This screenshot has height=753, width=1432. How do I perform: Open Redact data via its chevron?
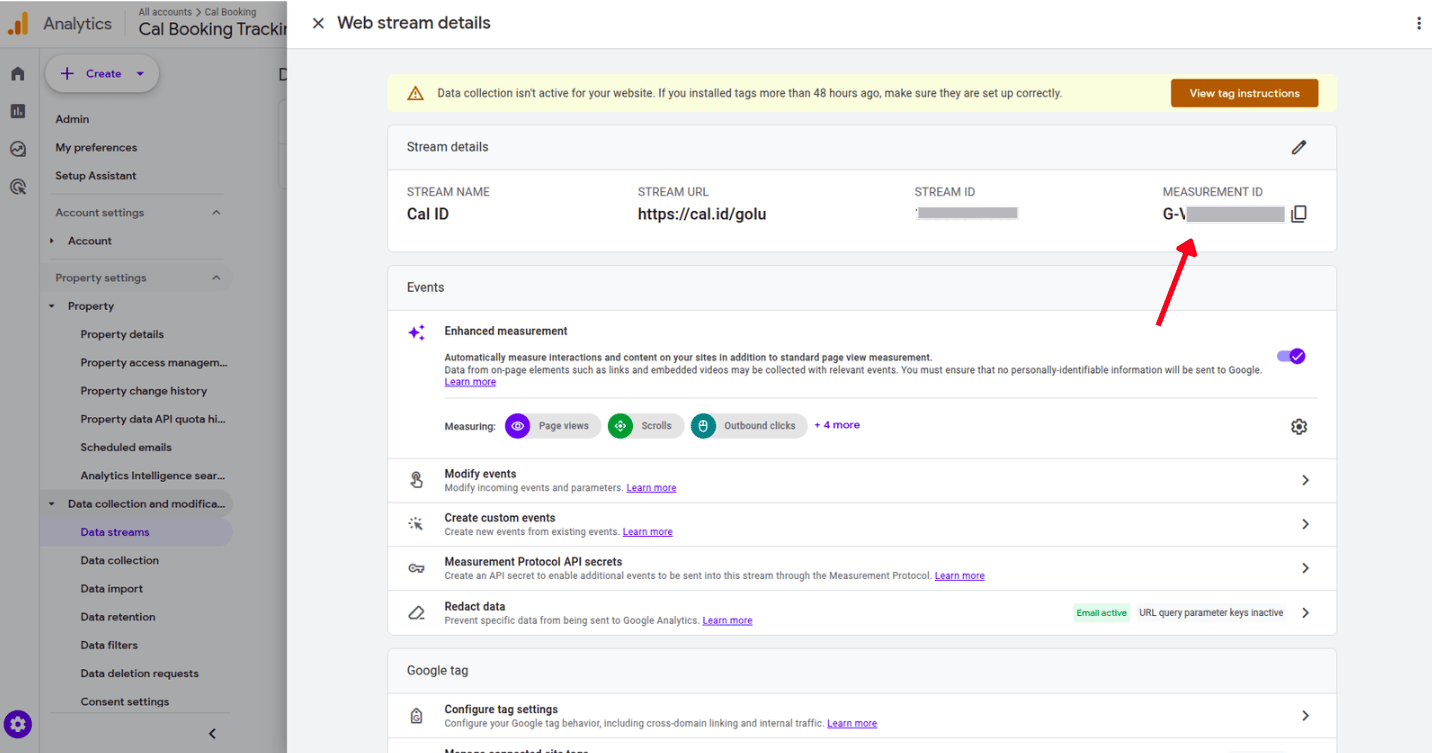(x=1305, y=613)
